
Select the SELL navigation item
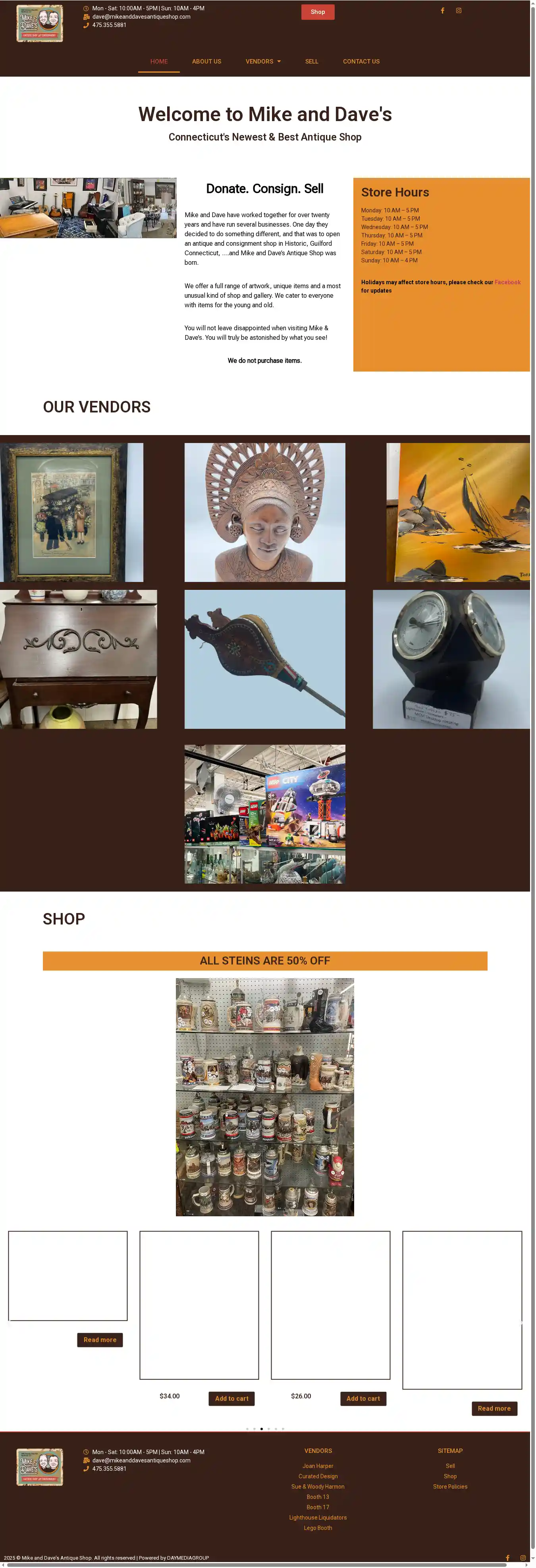(312, 62)
